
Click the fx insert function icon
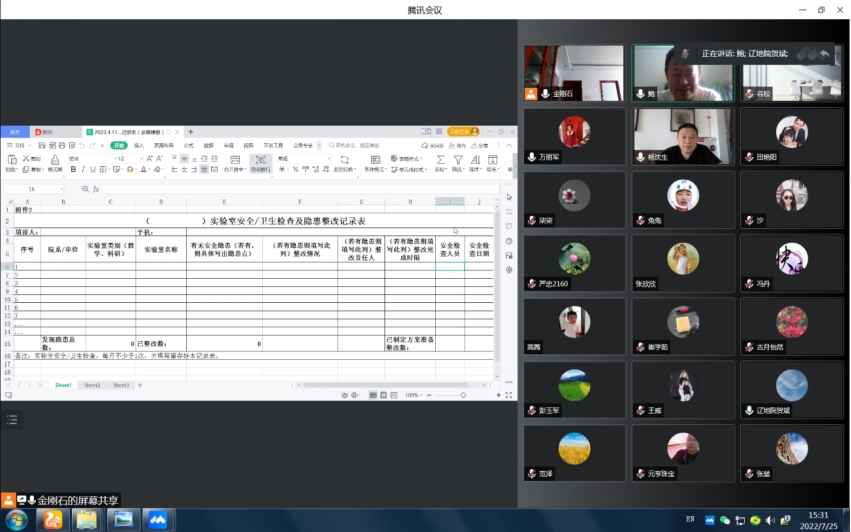click(96, 189)
